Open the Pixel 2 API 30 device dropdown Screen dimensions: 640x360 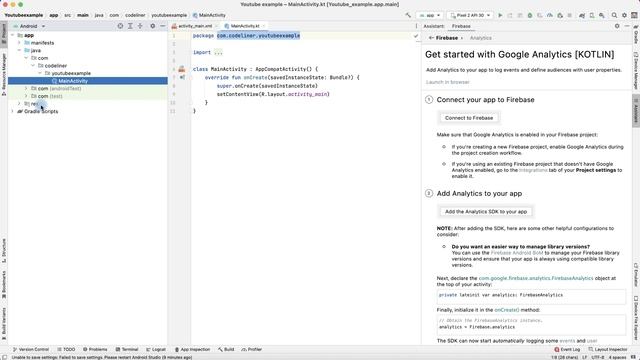pos(469,15)
